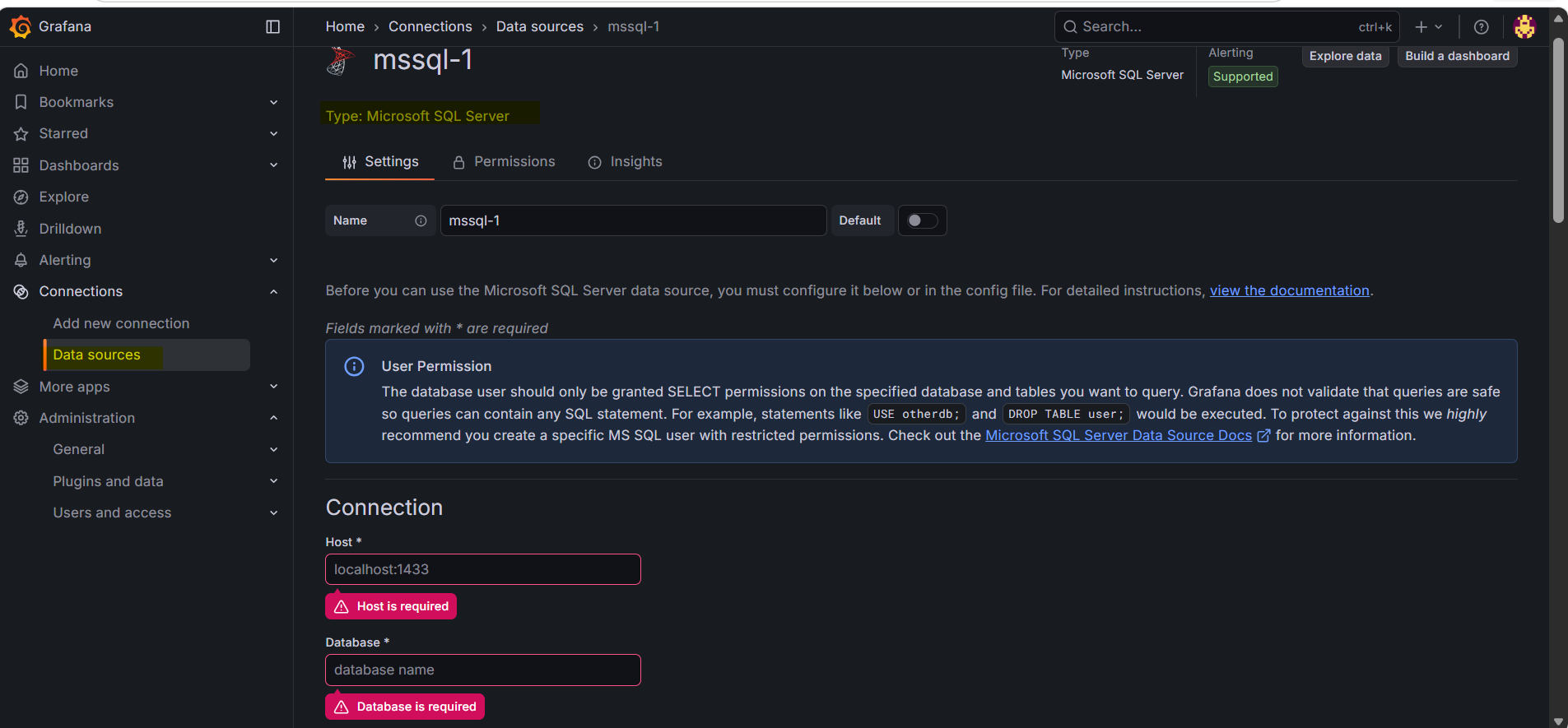Click the Dashboards grid icon in sidebar
1568x728 pixels.
[x=21, y=165]
